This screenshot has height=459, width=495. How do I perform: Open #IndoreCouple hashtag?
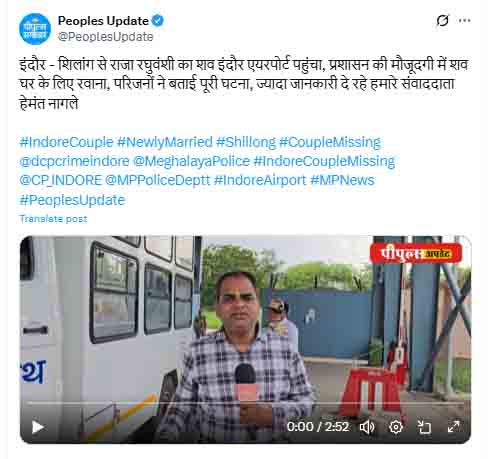(x=66, y=142)
